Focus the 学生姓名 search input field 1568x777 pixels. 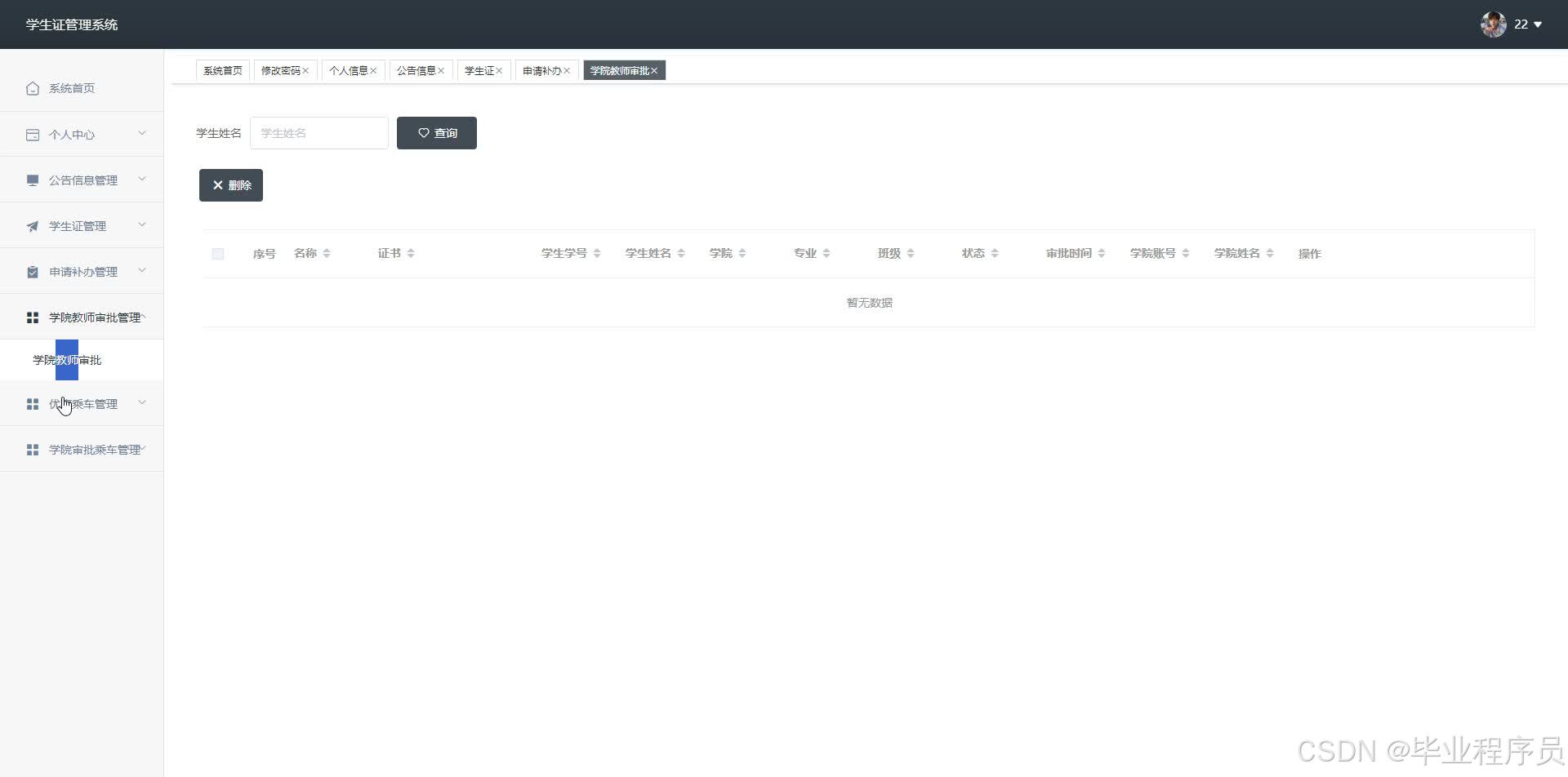(319, 133)
